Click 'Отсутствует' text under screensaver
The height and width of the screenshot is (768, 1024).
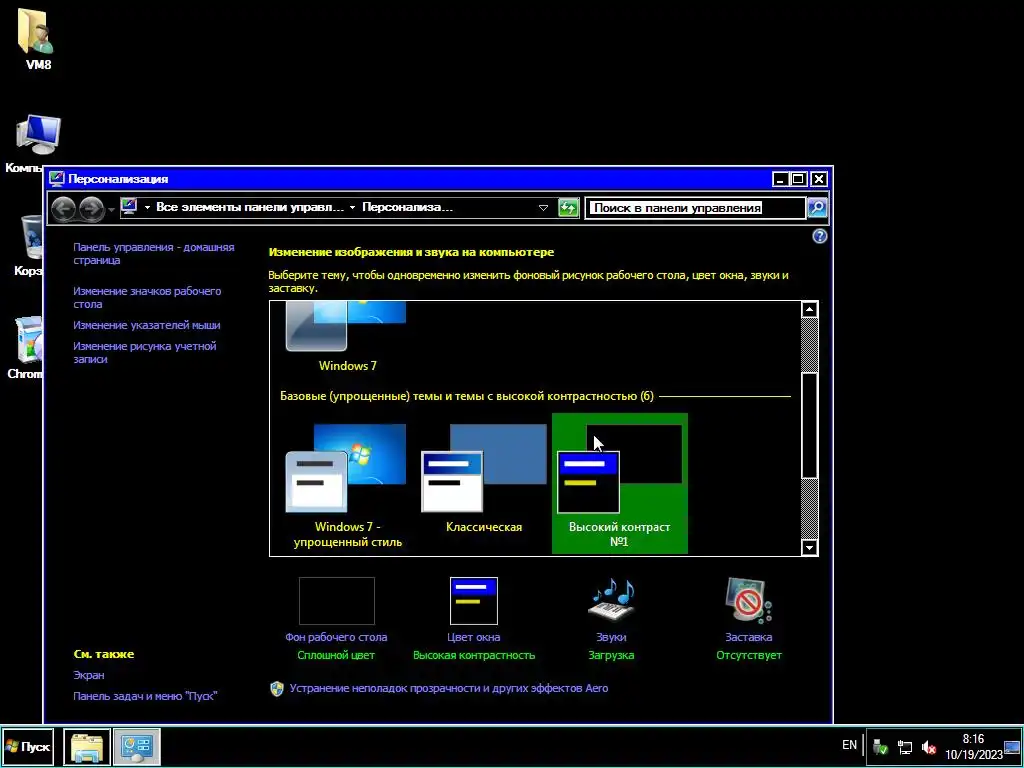tap(748, 655)
